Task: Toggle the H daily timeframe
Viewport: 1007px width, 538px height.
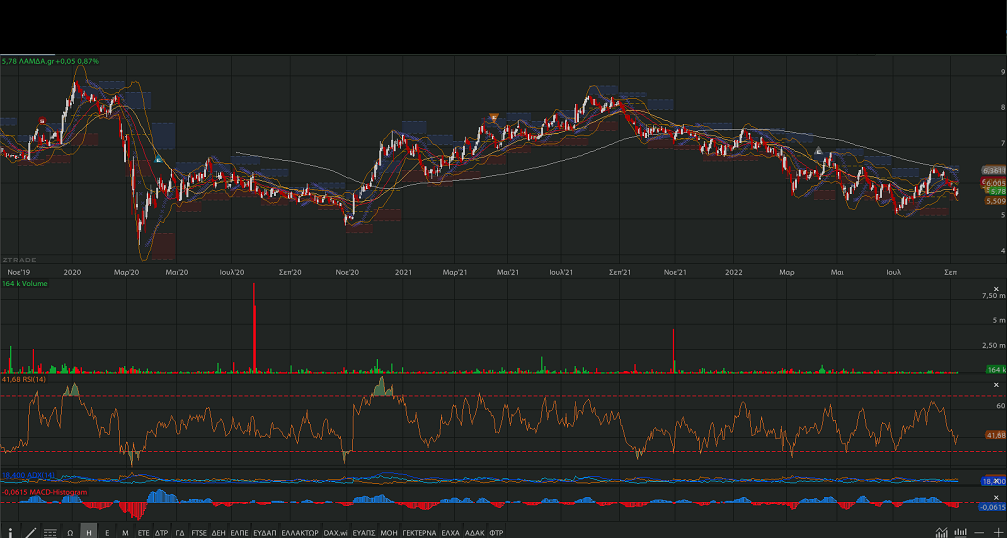Action: tap(89, 532)
